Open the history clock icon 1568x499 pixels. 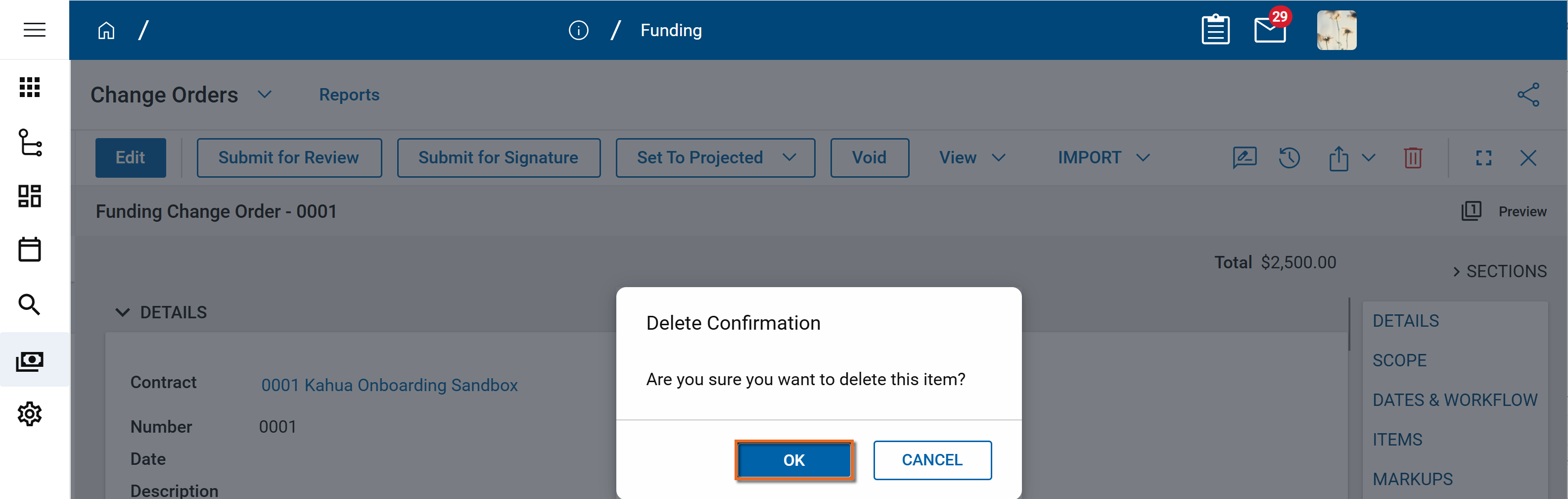1289,158
